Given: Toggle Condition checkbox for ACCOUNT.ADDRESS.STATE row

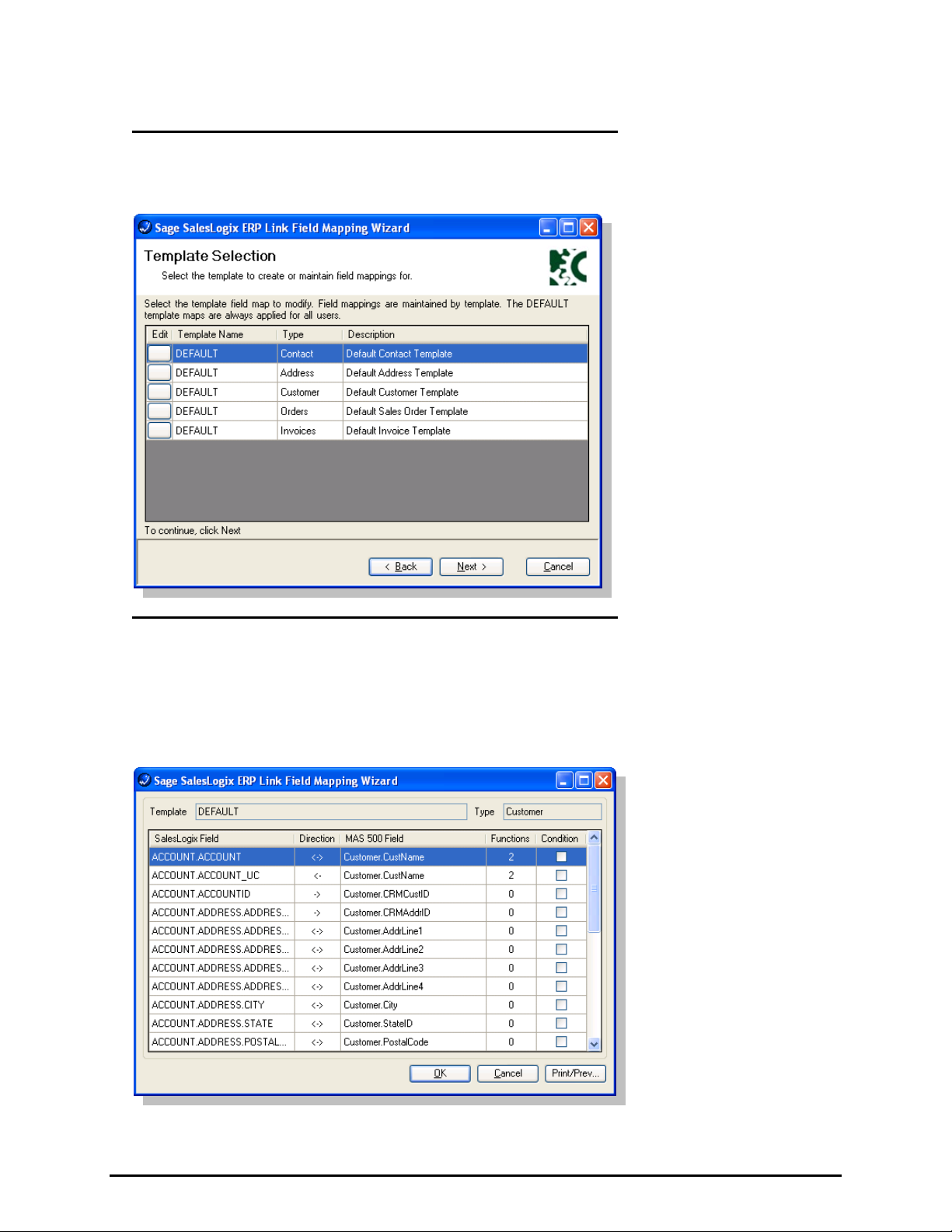Looking at the screenshot, I should coord(561,1024).
